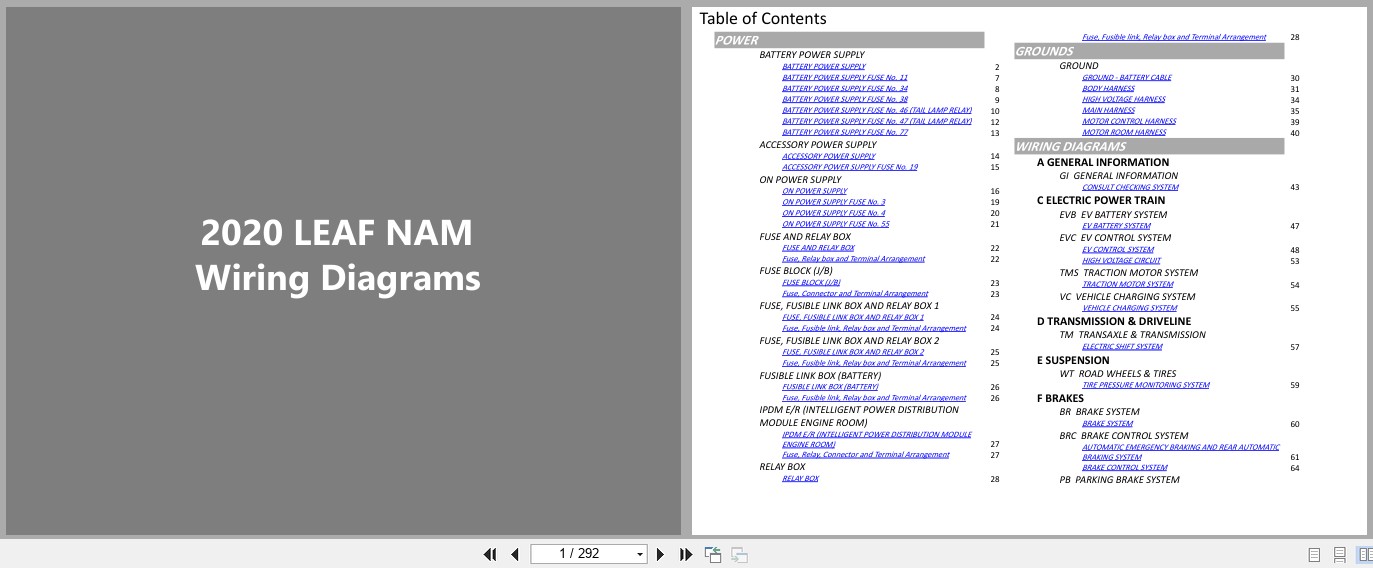Click the GROUNDS section header
This screenshot has height=568, width=1373.
(x=1149, y=51)
